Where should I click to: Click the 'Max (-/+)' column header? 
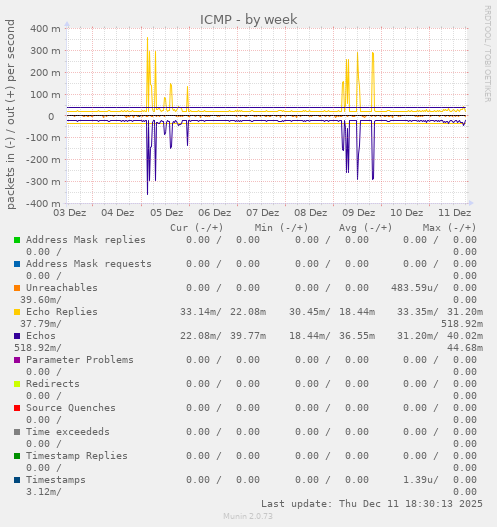tap(450, 228)
